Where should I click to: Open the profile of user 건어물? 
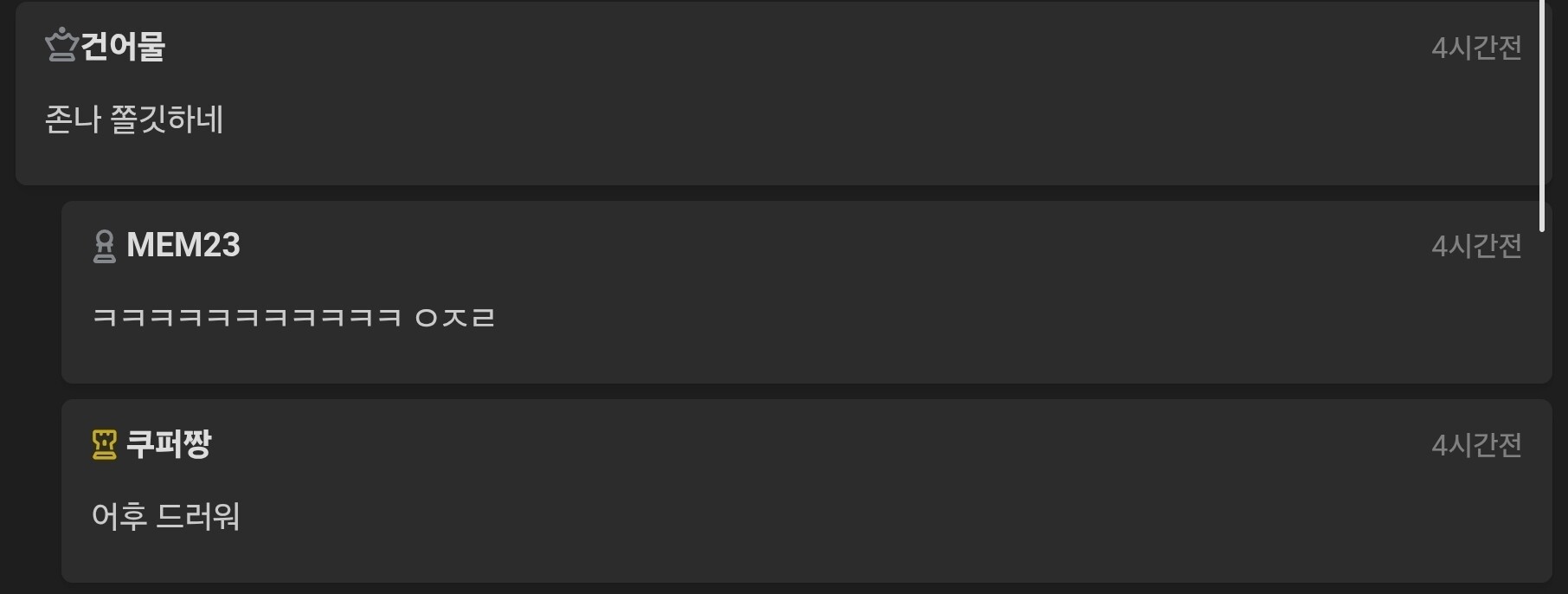(x=122, y=46)
